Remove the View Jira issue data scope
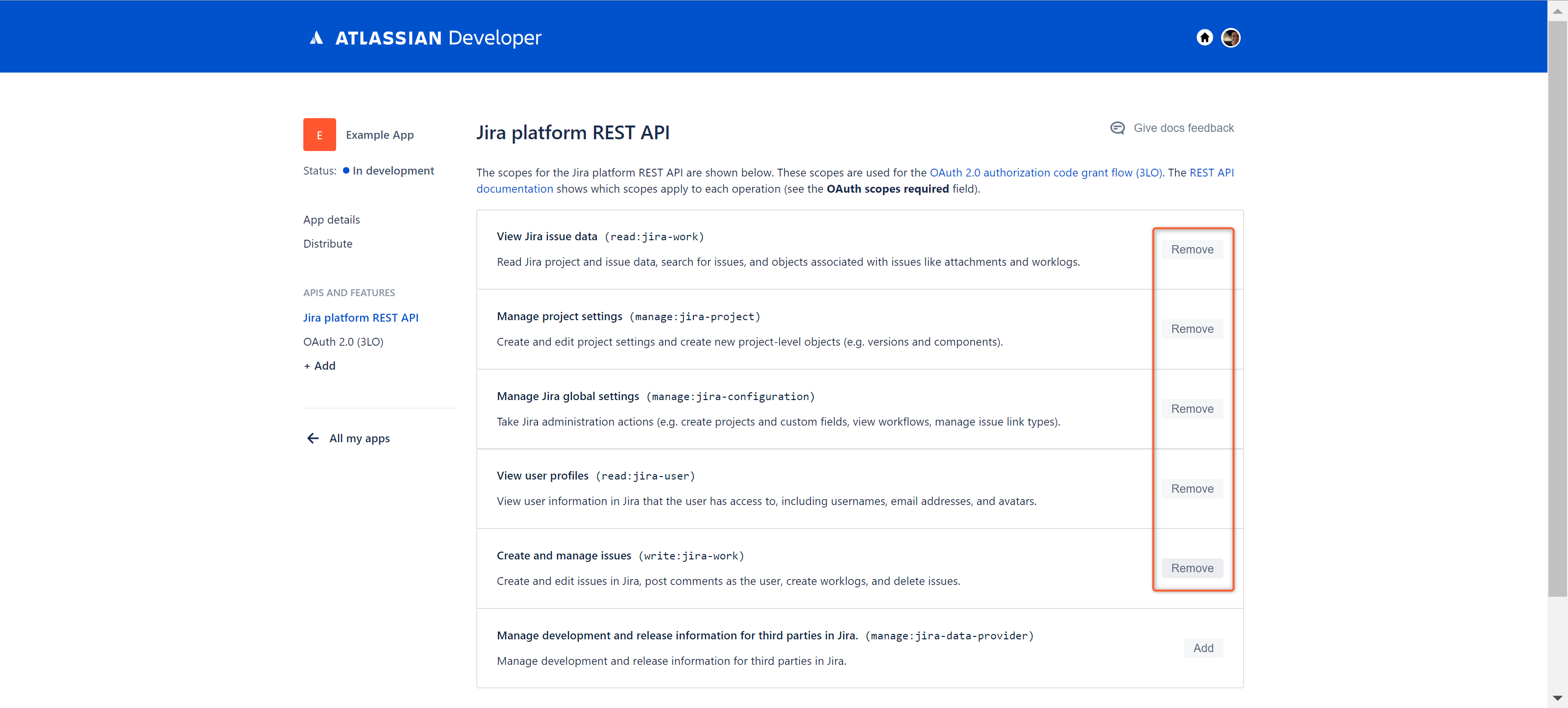The width and height of the screenshot is (1568, 708). click(x=1192, y=250)
